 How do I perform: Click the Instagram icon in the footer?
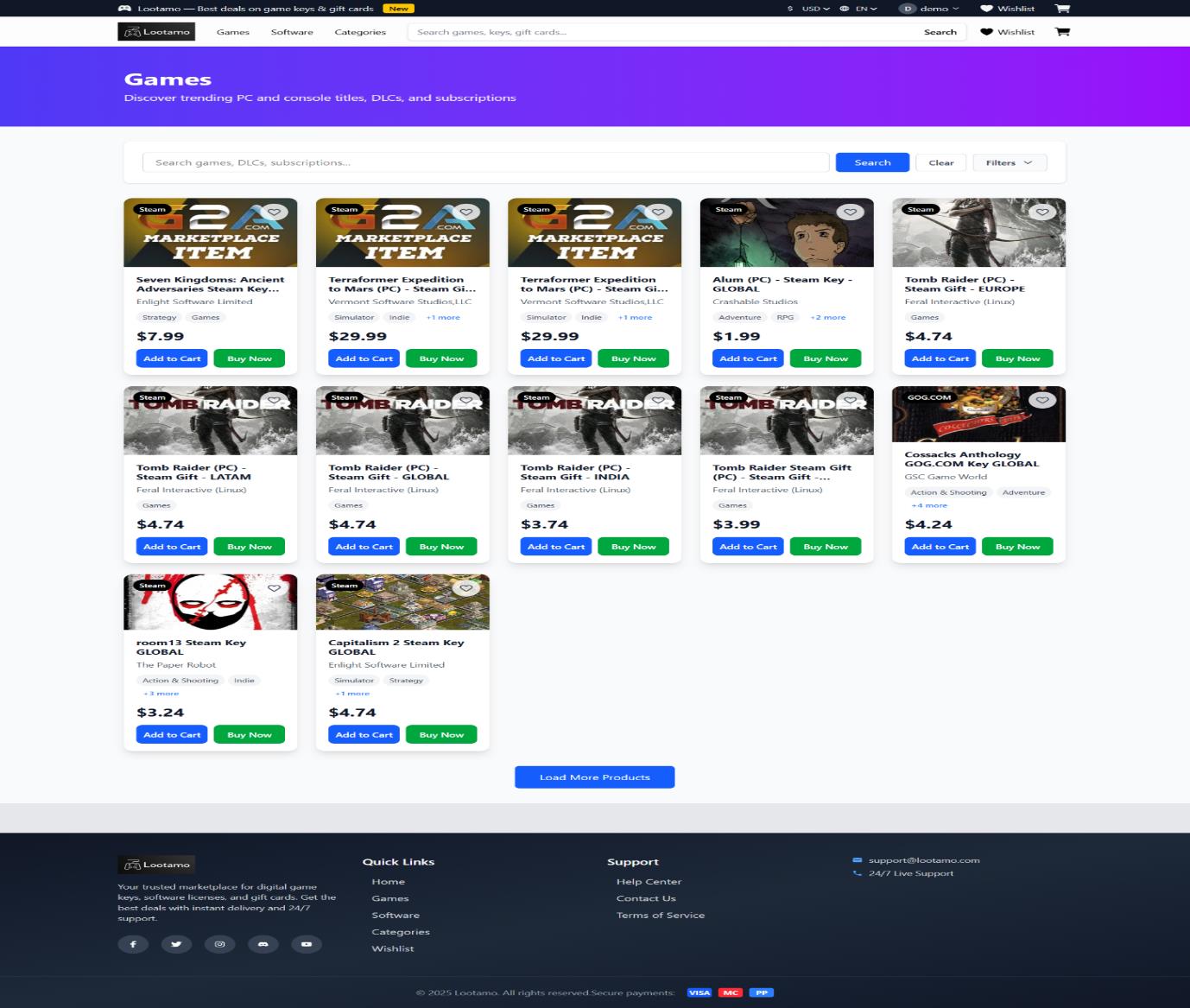point(220,943)
